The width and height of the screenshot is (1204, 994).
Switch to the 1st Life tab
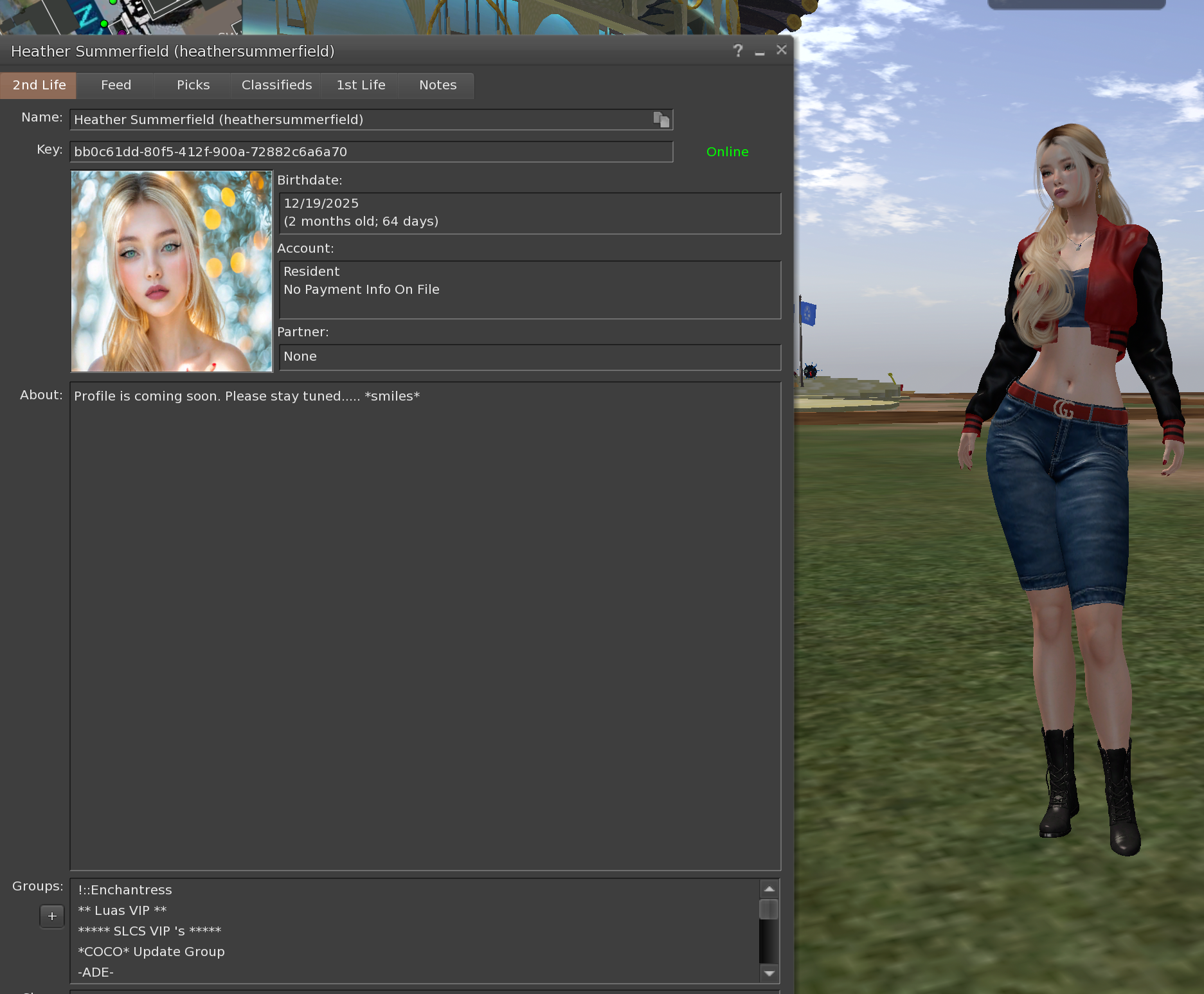[360, 85]
